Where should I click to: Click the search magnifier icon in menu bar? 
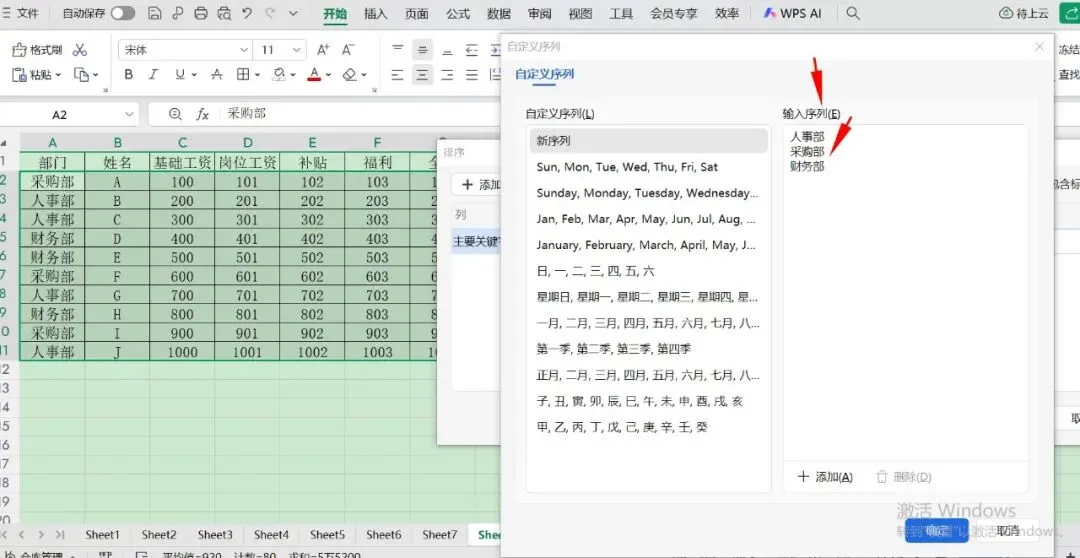click(853, 13)
